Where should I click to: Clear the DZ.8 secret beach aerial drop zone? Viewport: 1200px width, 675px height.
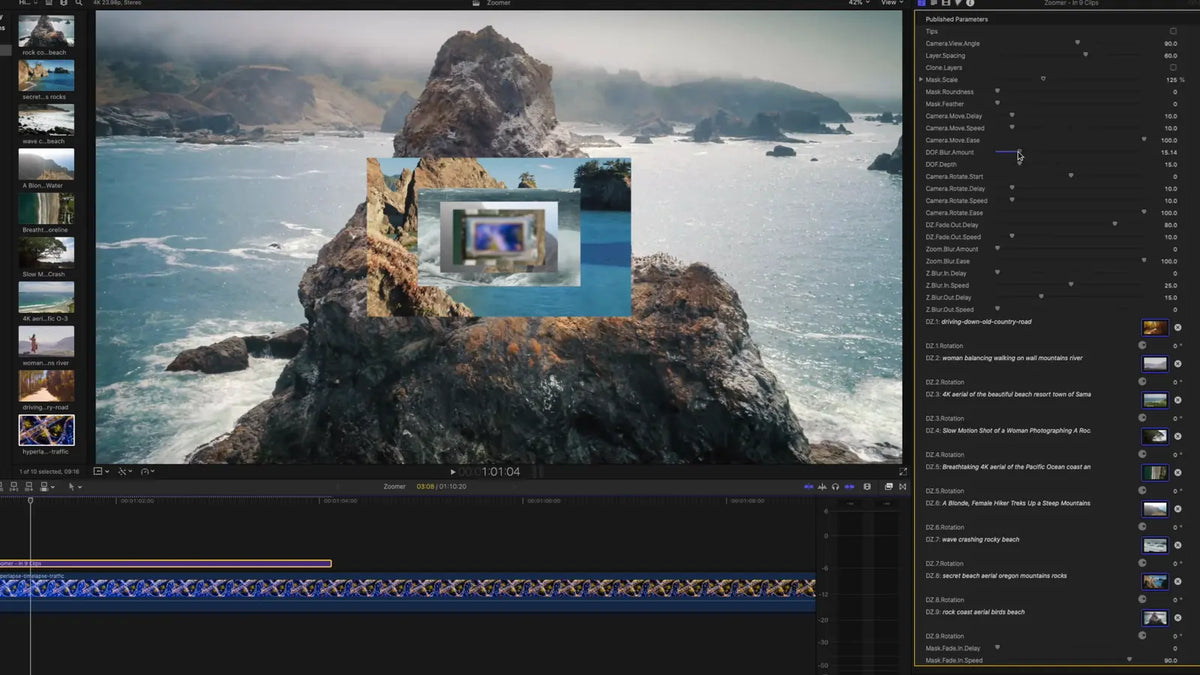click(x=1177, y=581)
